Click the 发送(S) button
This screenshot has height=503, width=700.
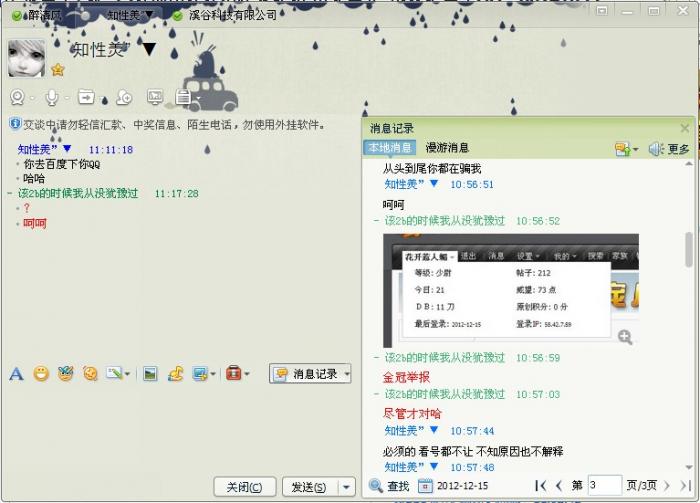[x=310, y=487]
